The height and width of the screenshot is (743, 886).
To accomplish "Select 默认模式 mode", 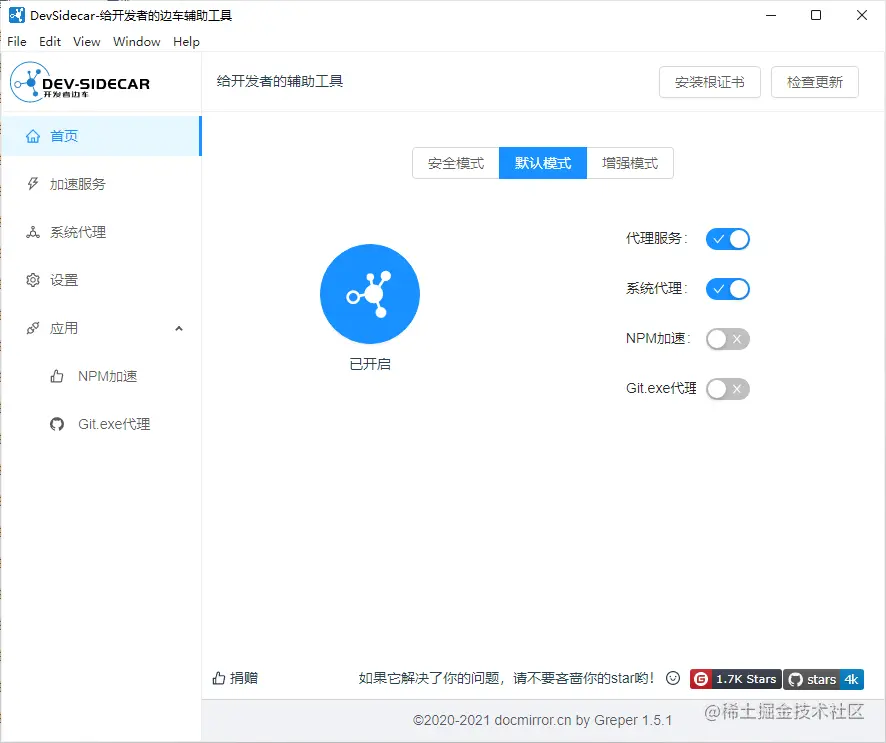I will click(543, 163).
